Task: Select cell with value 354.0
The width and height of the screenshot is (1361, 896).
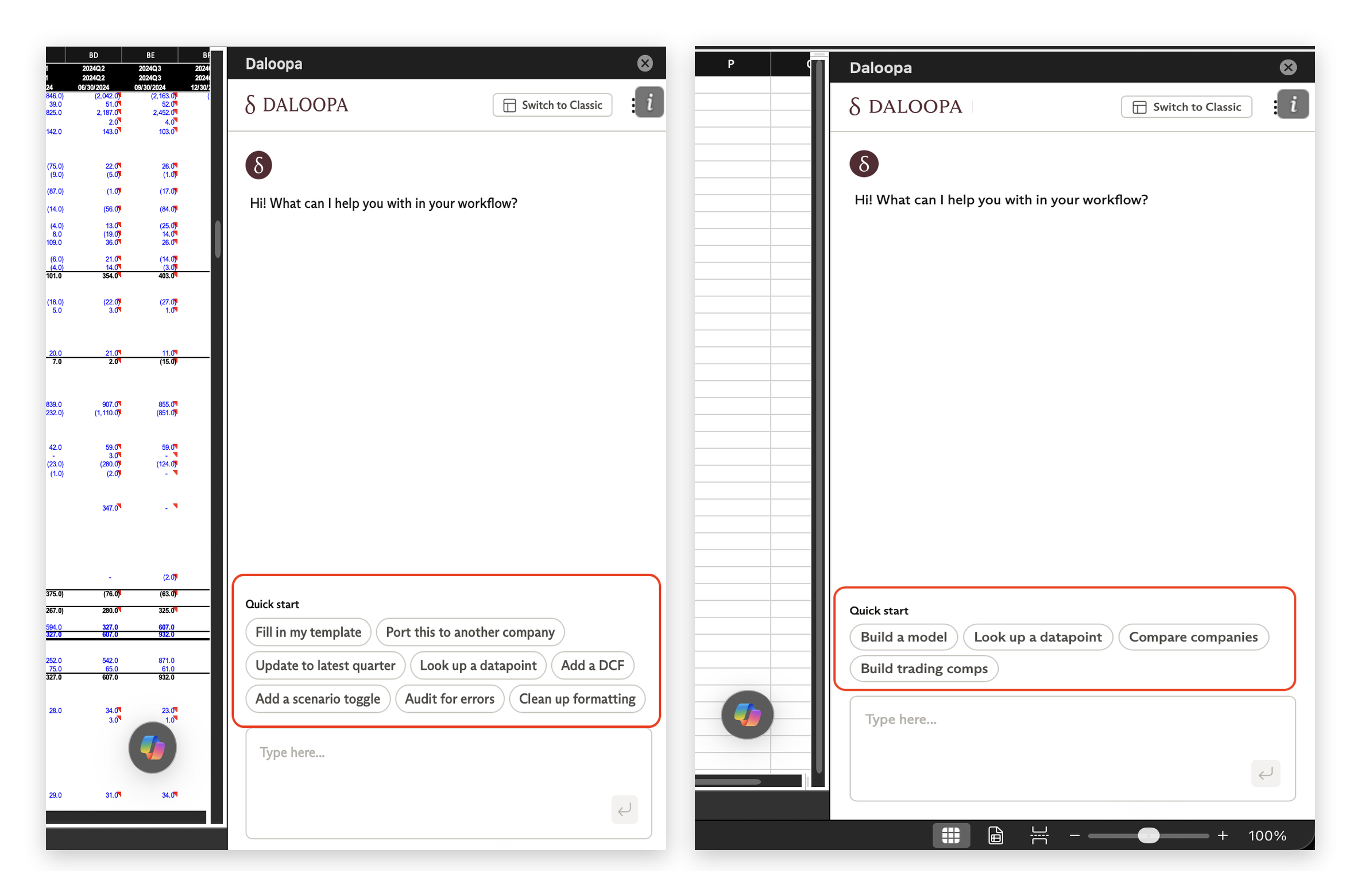Action: click(111, 276)
